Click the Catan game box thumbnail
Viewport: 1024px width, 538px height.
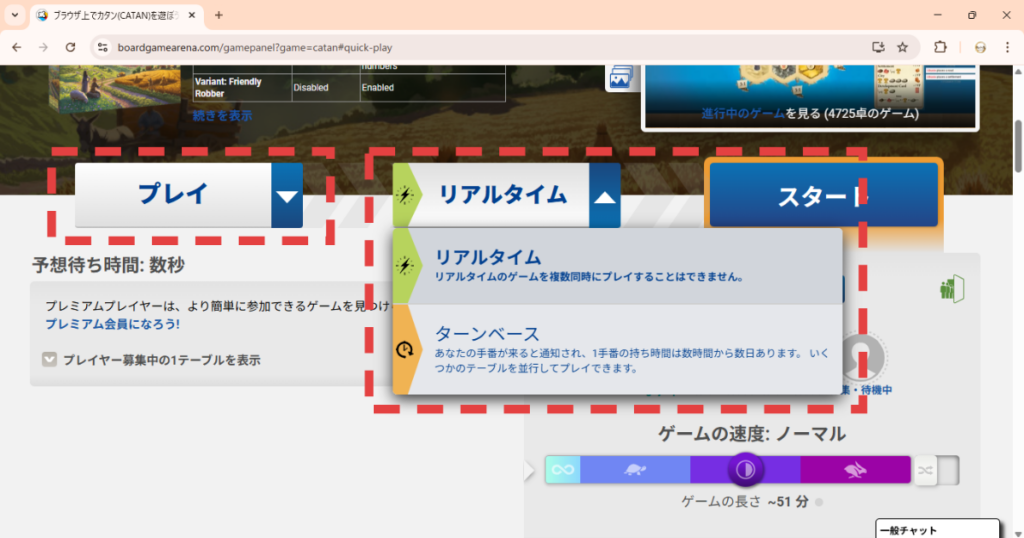(x=115, y=87)
